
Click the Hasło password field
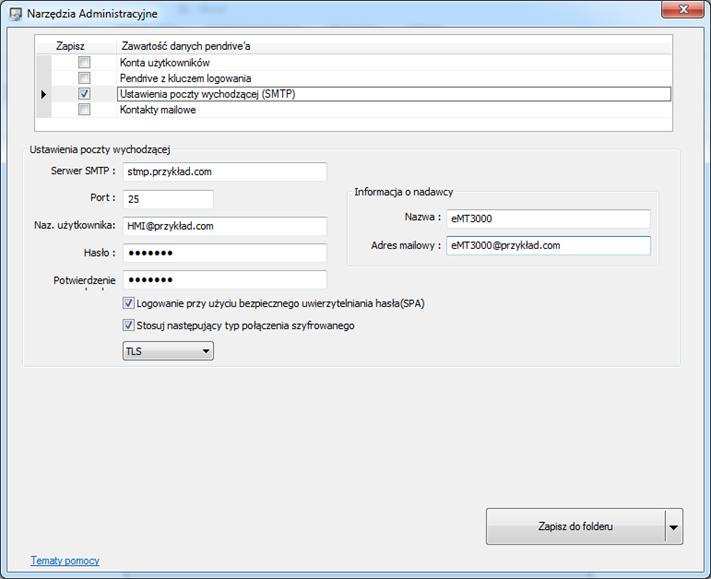point(225,253)
